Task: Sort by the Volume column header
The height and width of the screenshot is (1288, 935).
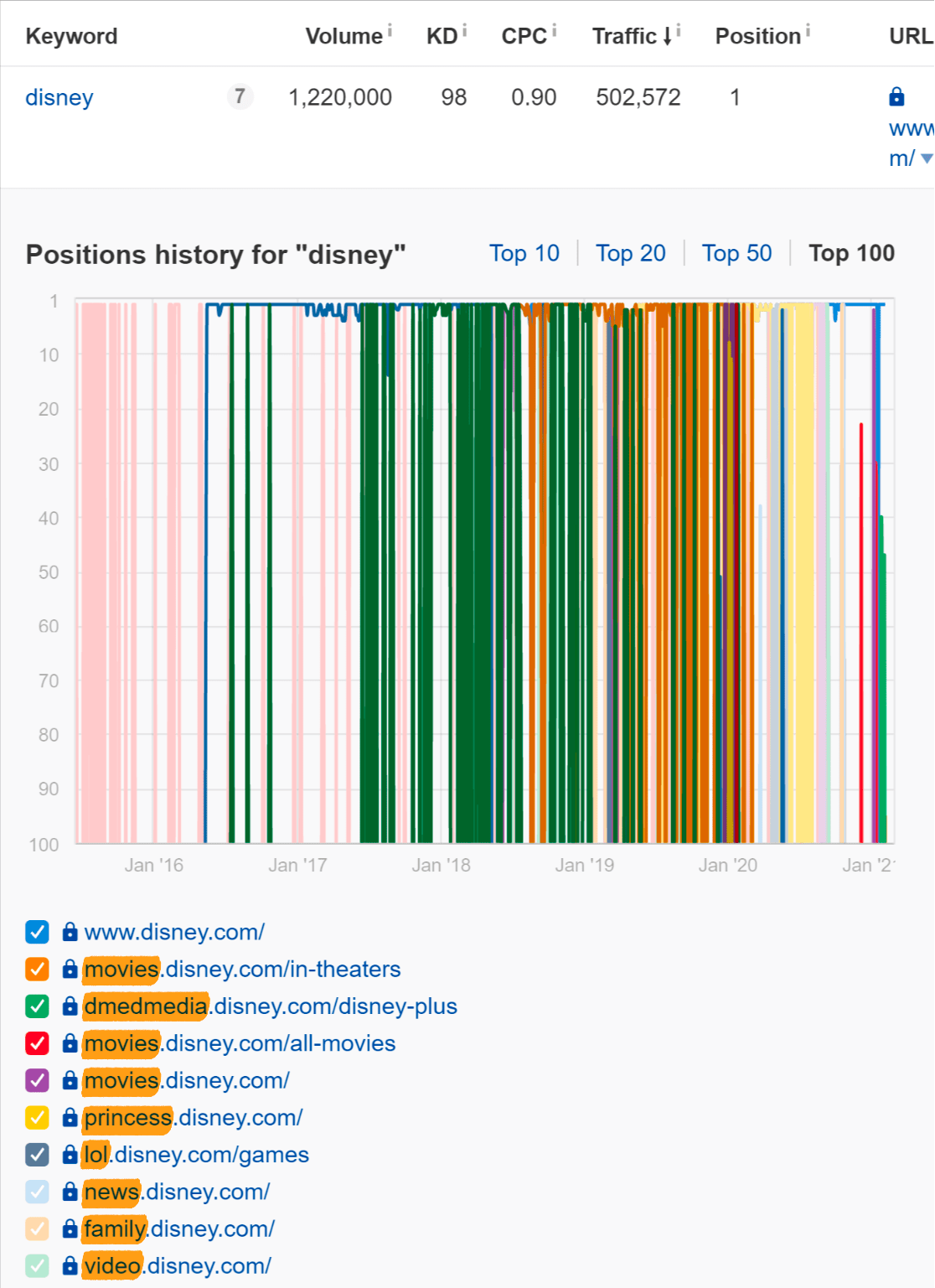Action: (344, 36)
